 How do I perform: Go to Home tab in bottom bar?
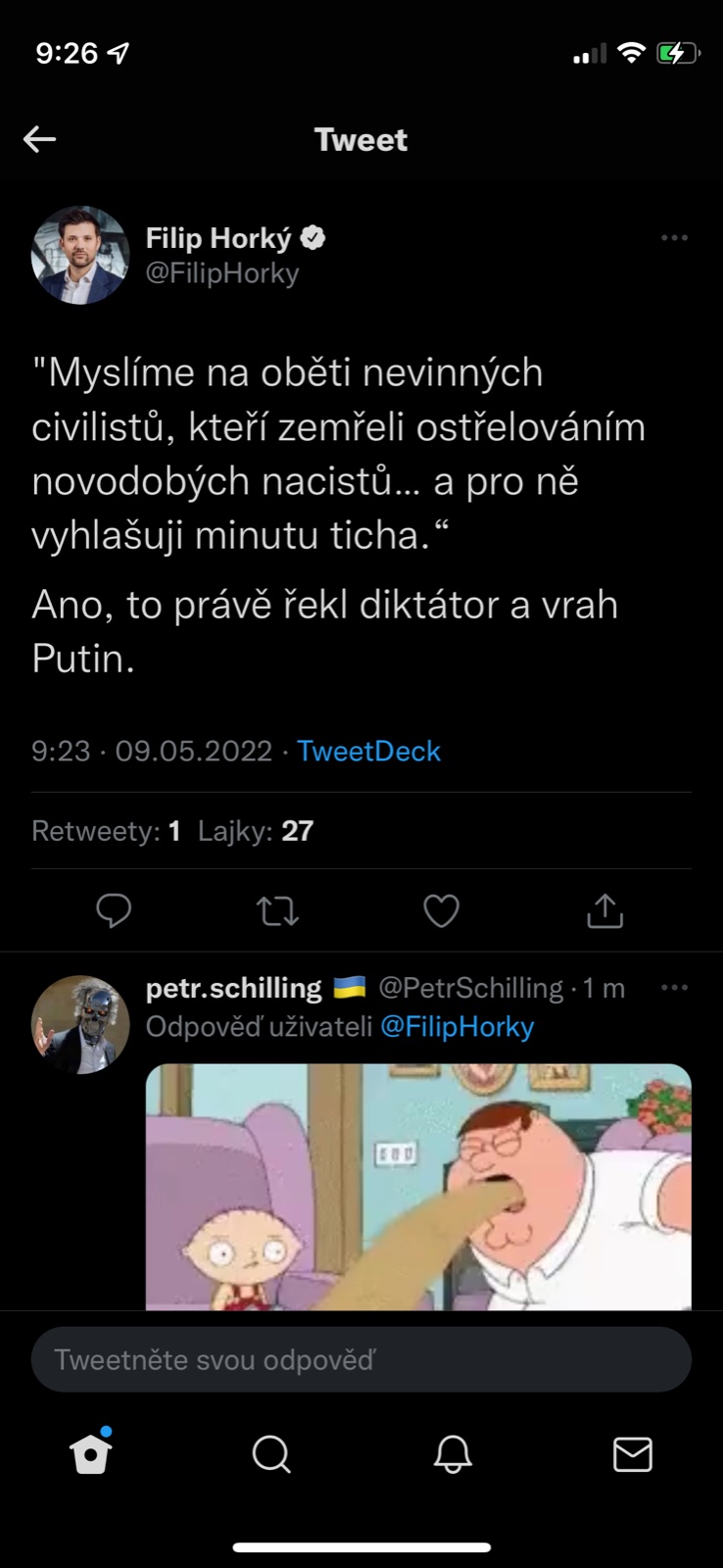coord(91,1454)
